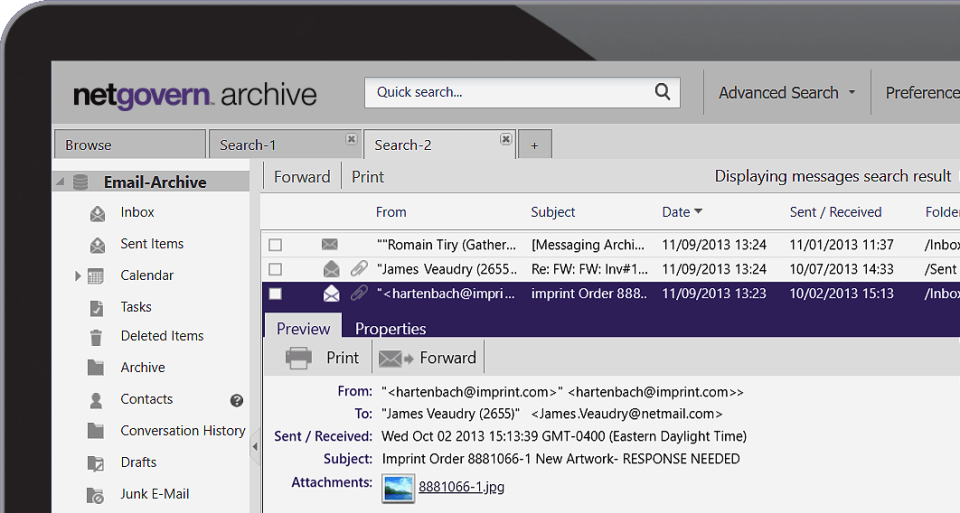Click the Conversation History folder icon

[x=96, y=430]
